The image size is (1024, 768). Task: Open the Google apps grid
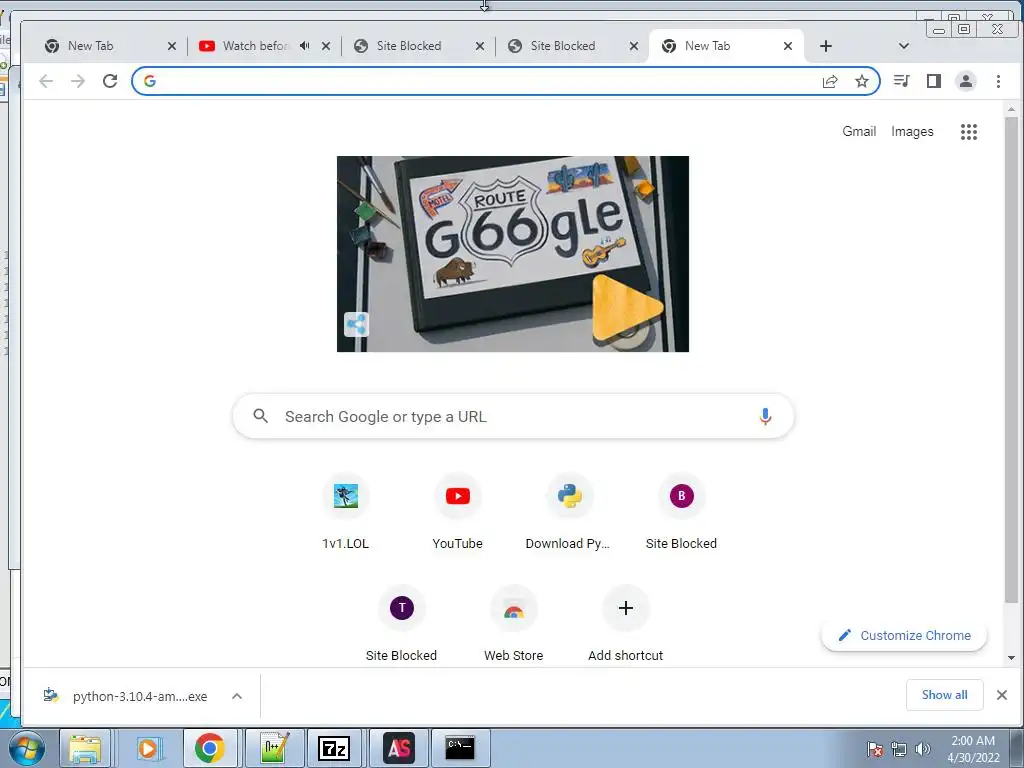click(x=969, y=132)
